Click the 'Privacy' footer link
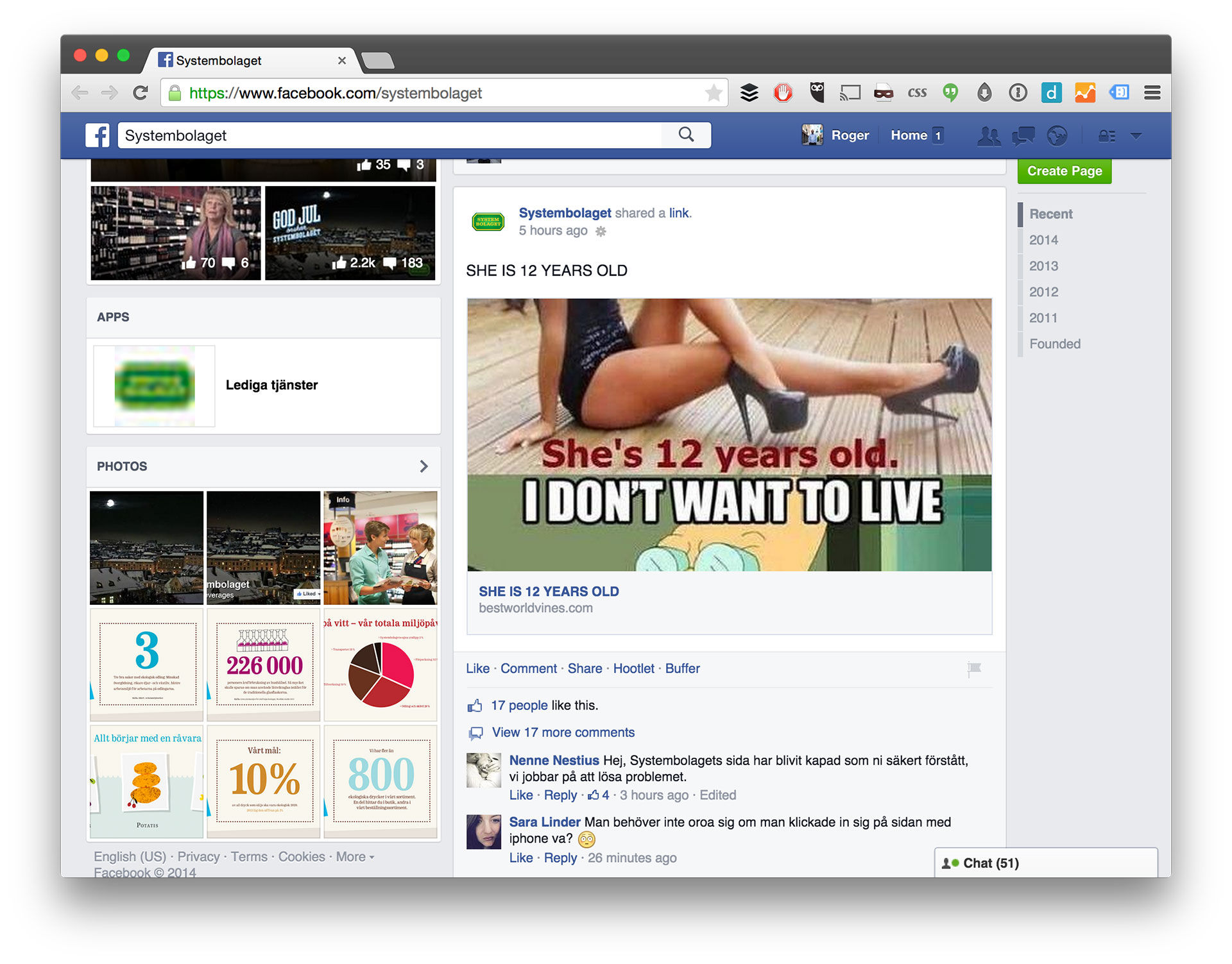Image resolution: width=1232 pixels, height=964 pixels. tap(198, 857)
